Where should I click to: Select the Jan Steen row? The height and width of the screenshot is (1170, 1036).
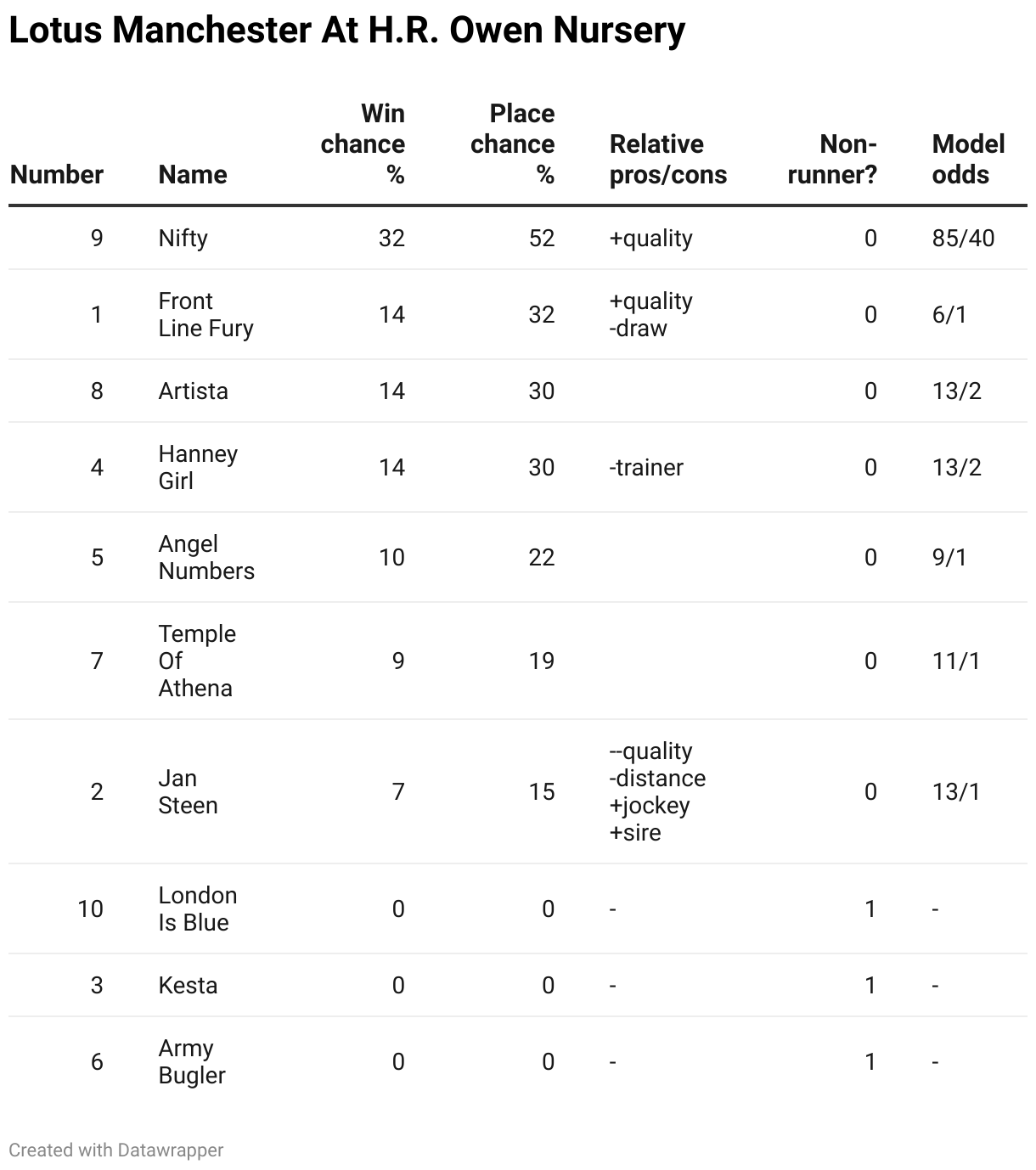tap(518, 791)
